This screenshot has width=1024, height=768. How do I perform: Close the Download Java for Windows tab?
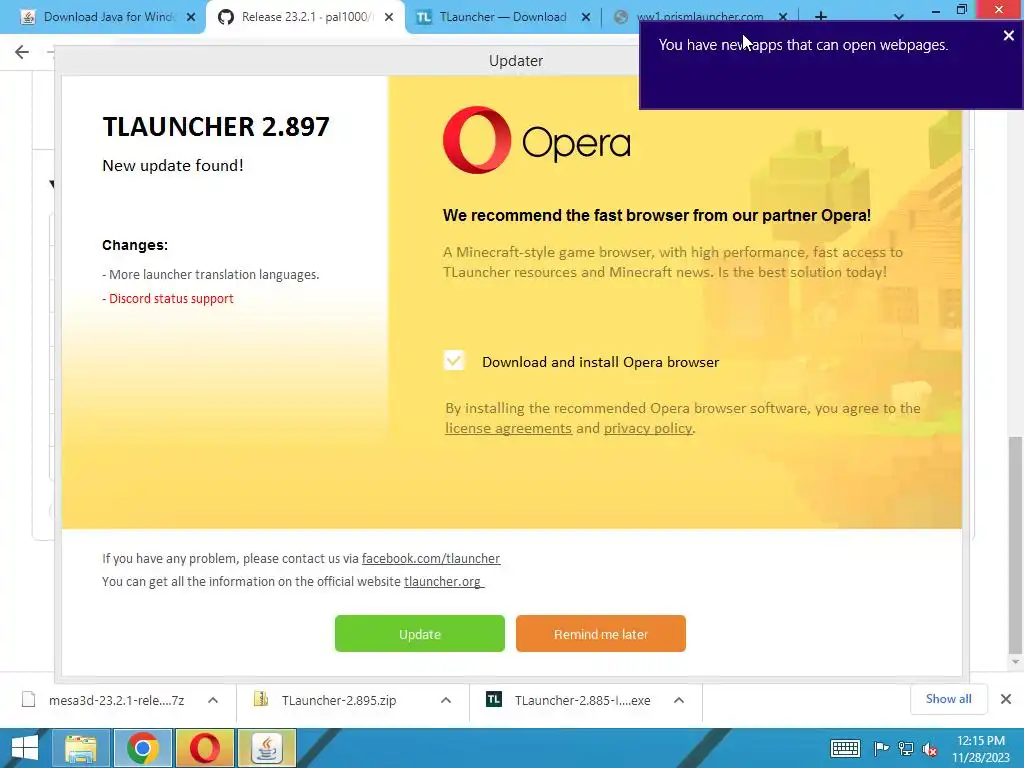coord(191,17)
